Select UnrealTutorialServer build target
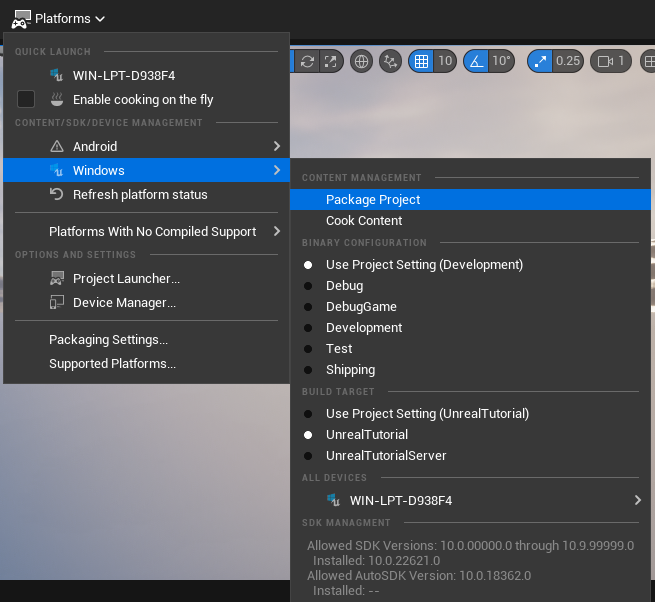 pos(386,456)
